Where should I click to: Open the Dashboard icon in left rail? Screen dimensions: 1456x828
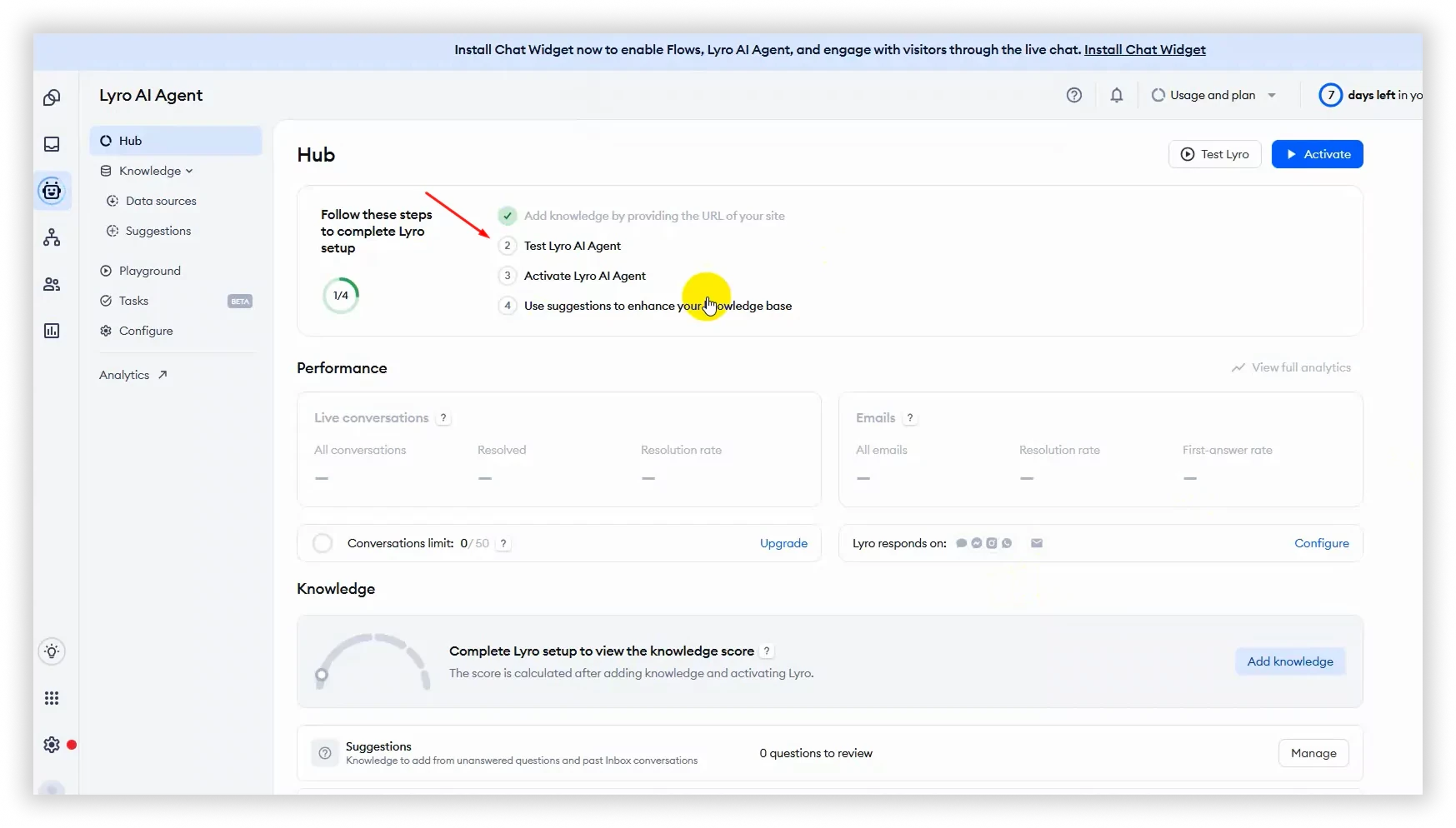[52, 97]
